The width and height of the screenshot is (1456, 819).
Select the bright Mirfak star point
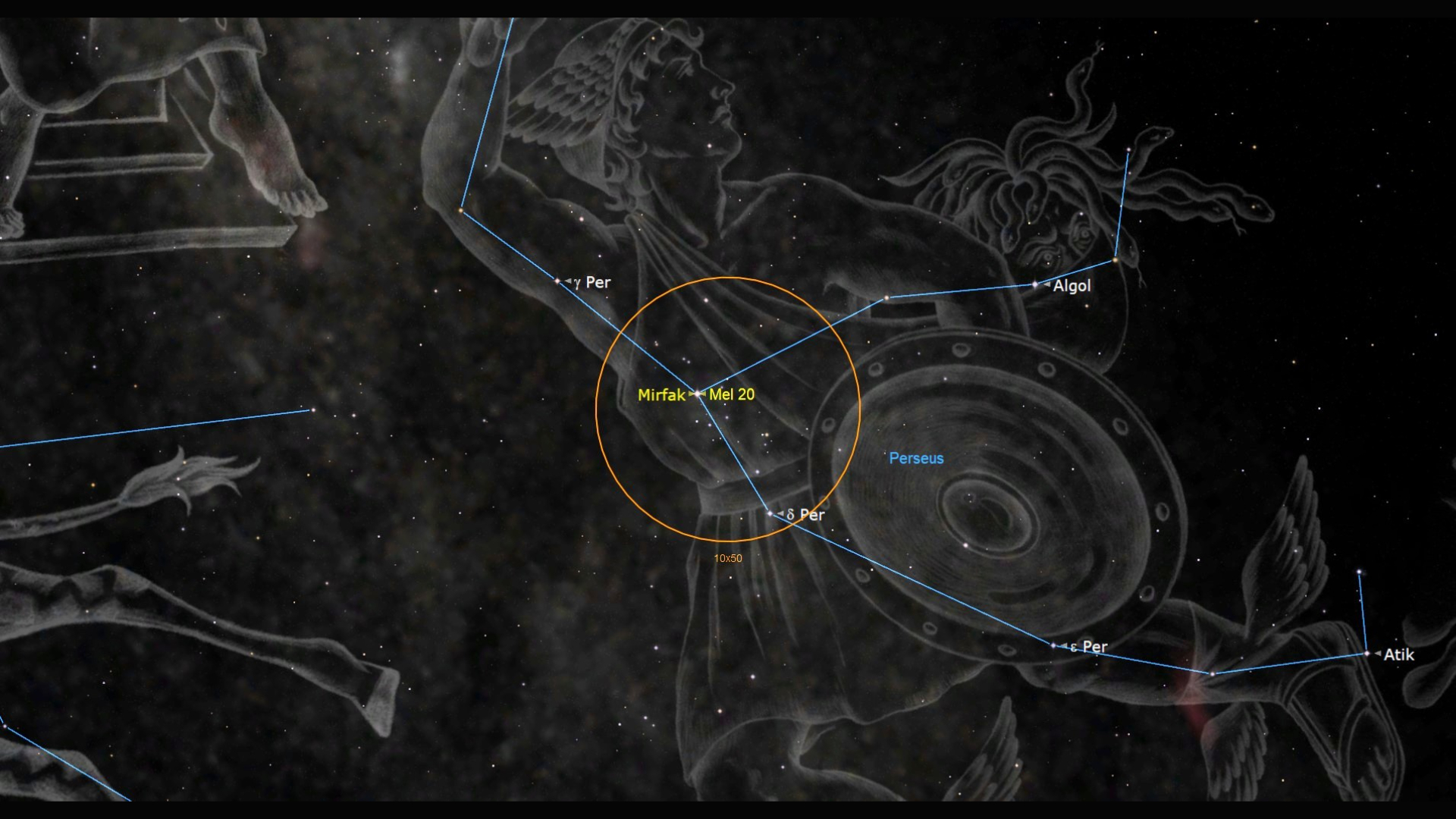[x=696, y=394]
